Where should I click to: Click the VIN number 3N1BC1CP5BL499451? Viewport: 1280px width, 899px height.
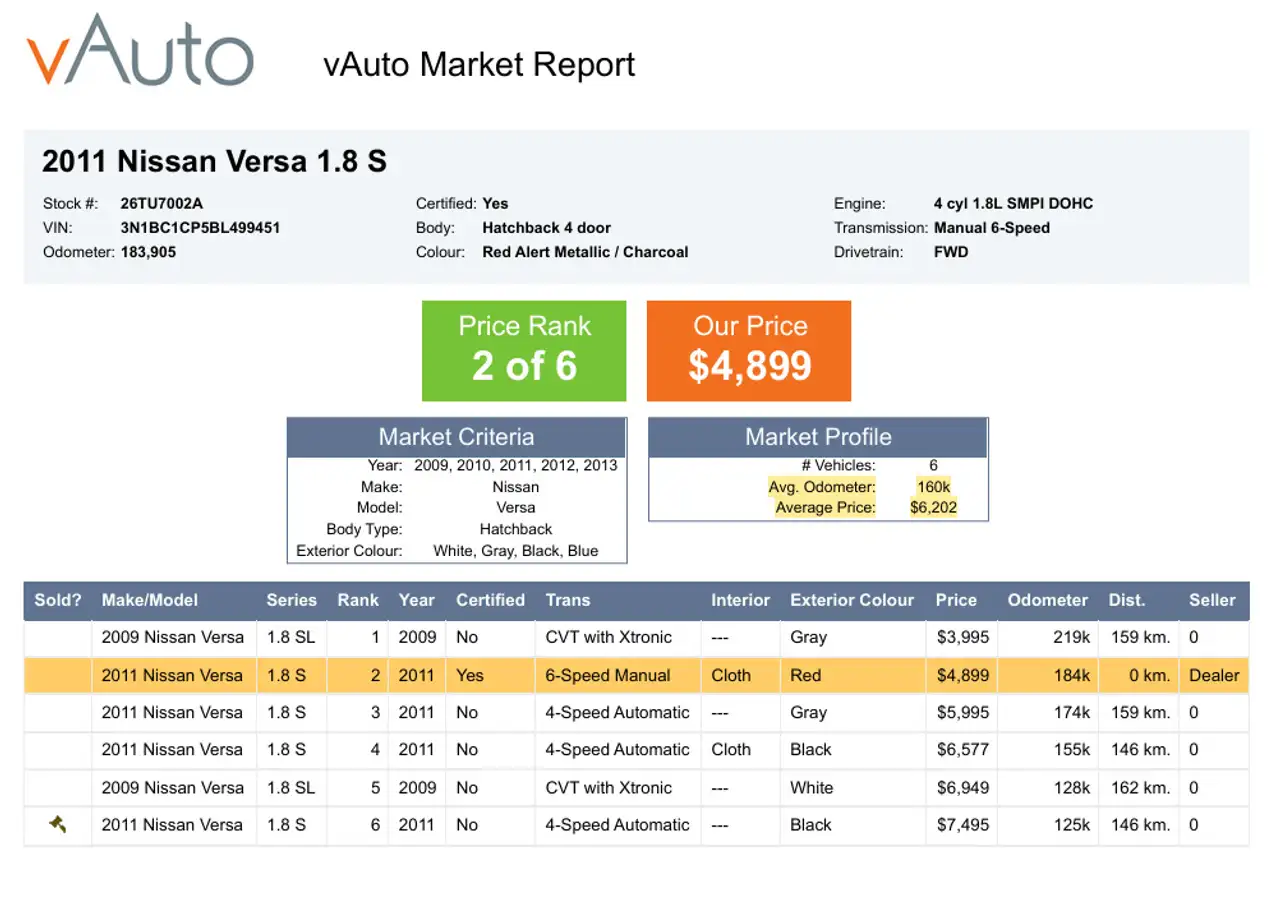point(200,227)
